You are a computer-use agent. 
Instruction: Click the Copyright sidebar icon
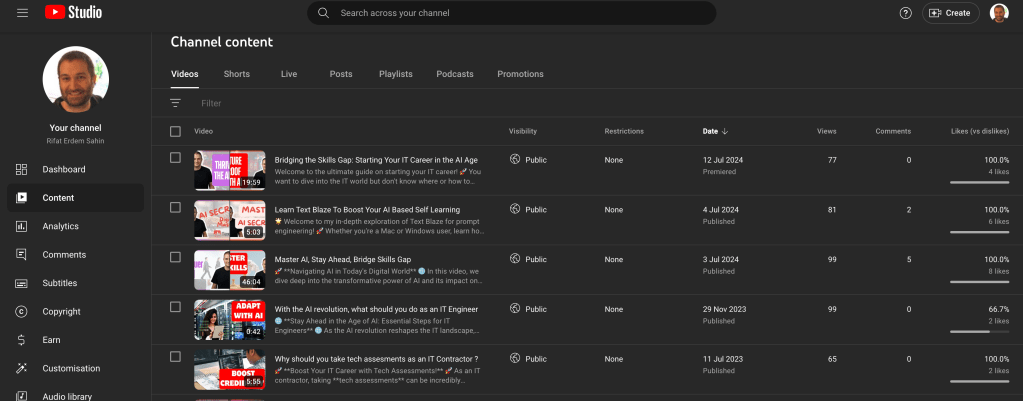click(x=22, y=312)
